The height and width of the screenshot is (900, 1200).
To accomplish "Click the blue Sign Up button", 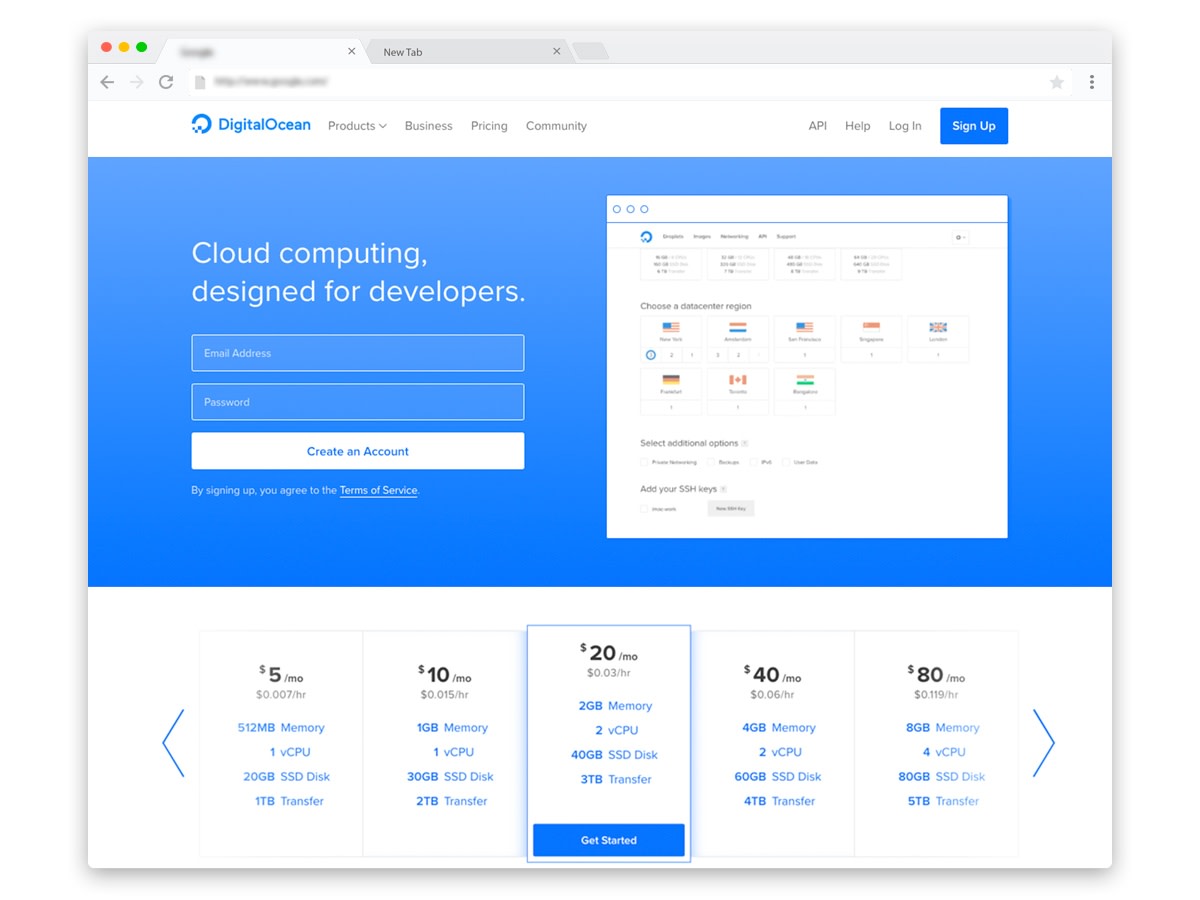I will point(974,126).
